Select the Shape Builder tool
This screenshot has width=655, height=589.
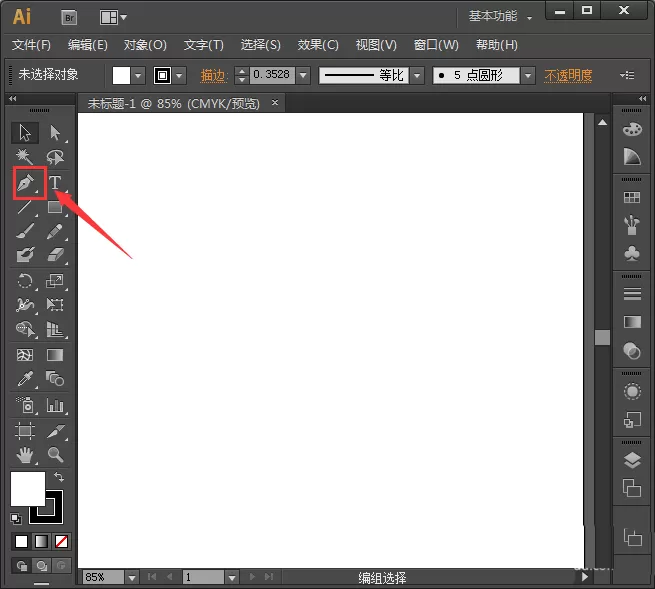pos(25,329)
